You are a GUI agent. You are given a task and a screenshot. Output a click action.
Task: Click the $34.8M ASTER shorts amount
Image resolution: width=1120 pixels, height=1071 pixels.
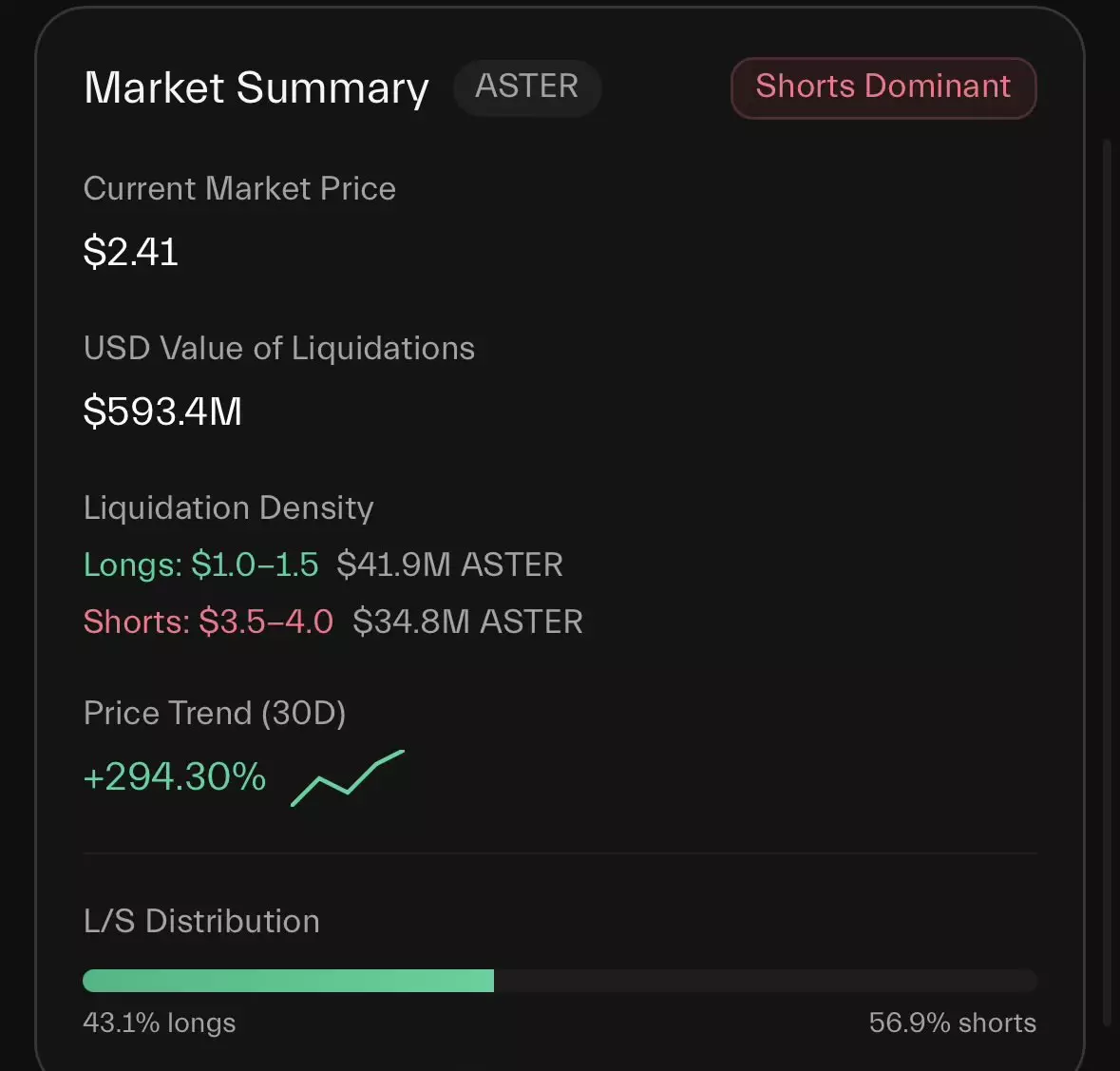[467, 622]
